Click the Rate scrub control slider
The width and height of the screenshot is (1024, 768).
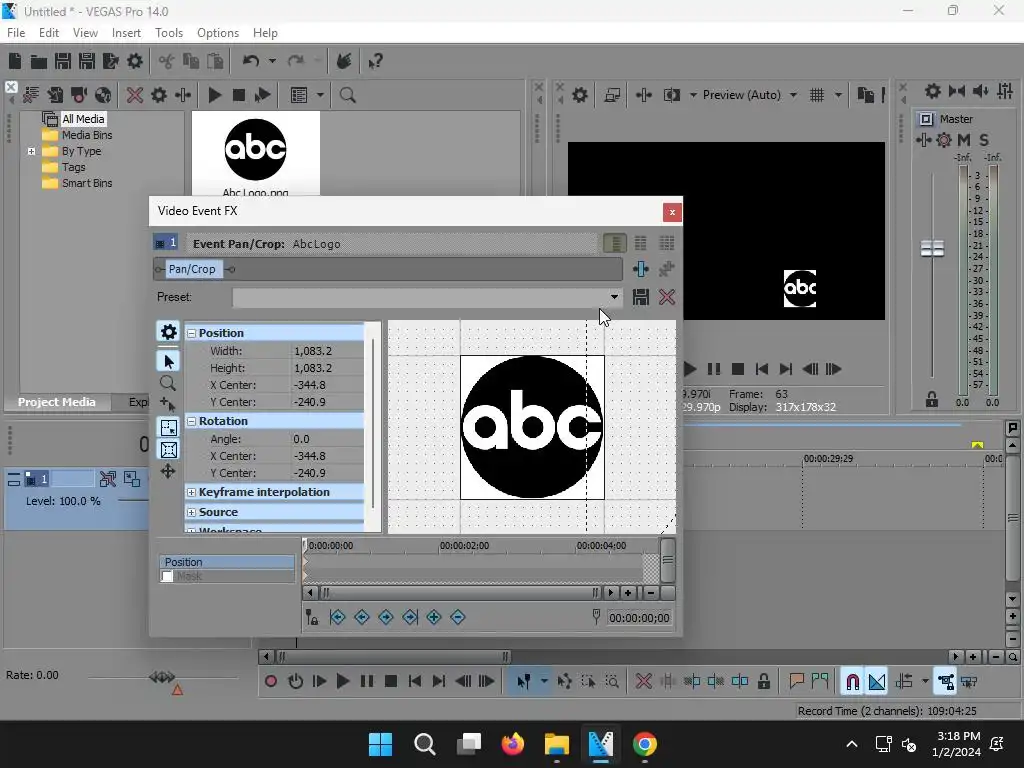163,677
